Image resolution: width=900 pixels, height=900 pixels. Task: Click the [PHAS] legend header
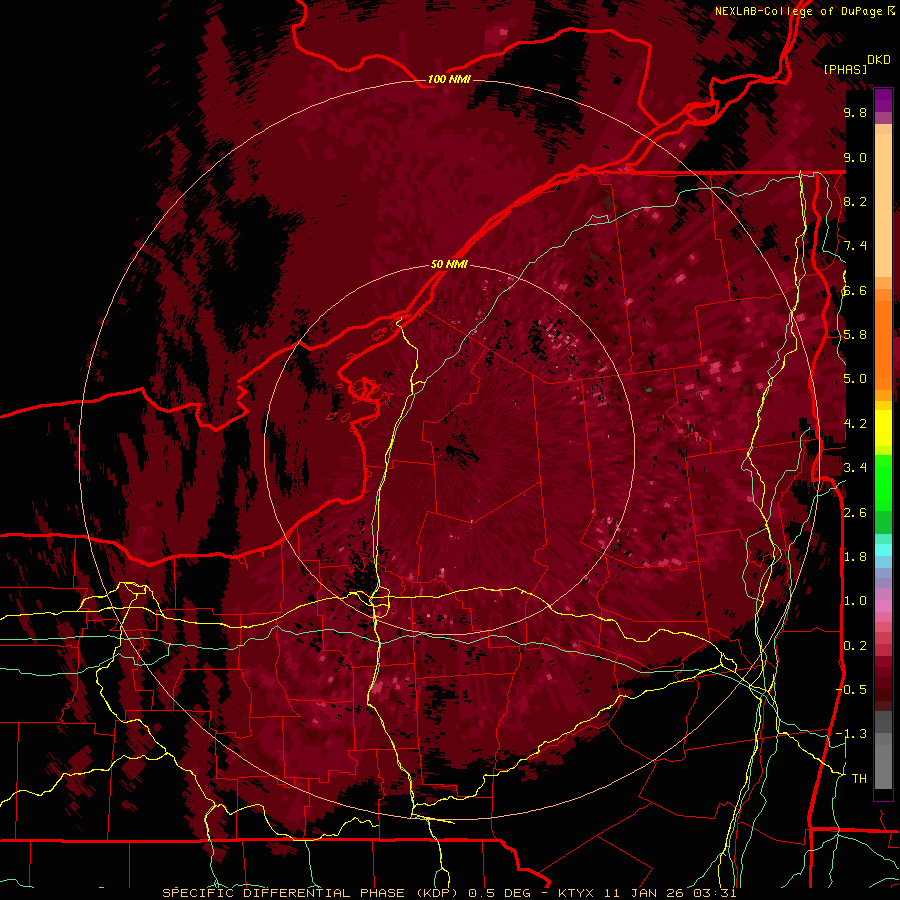pos(845,69)
